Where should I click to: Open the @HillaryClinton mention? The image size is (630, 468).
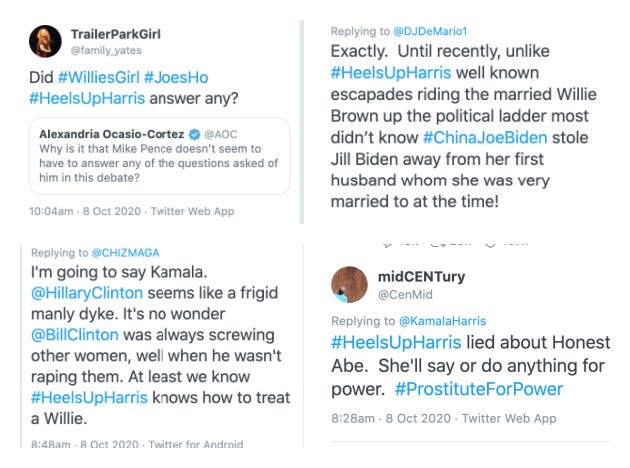[x=87, y=293]
